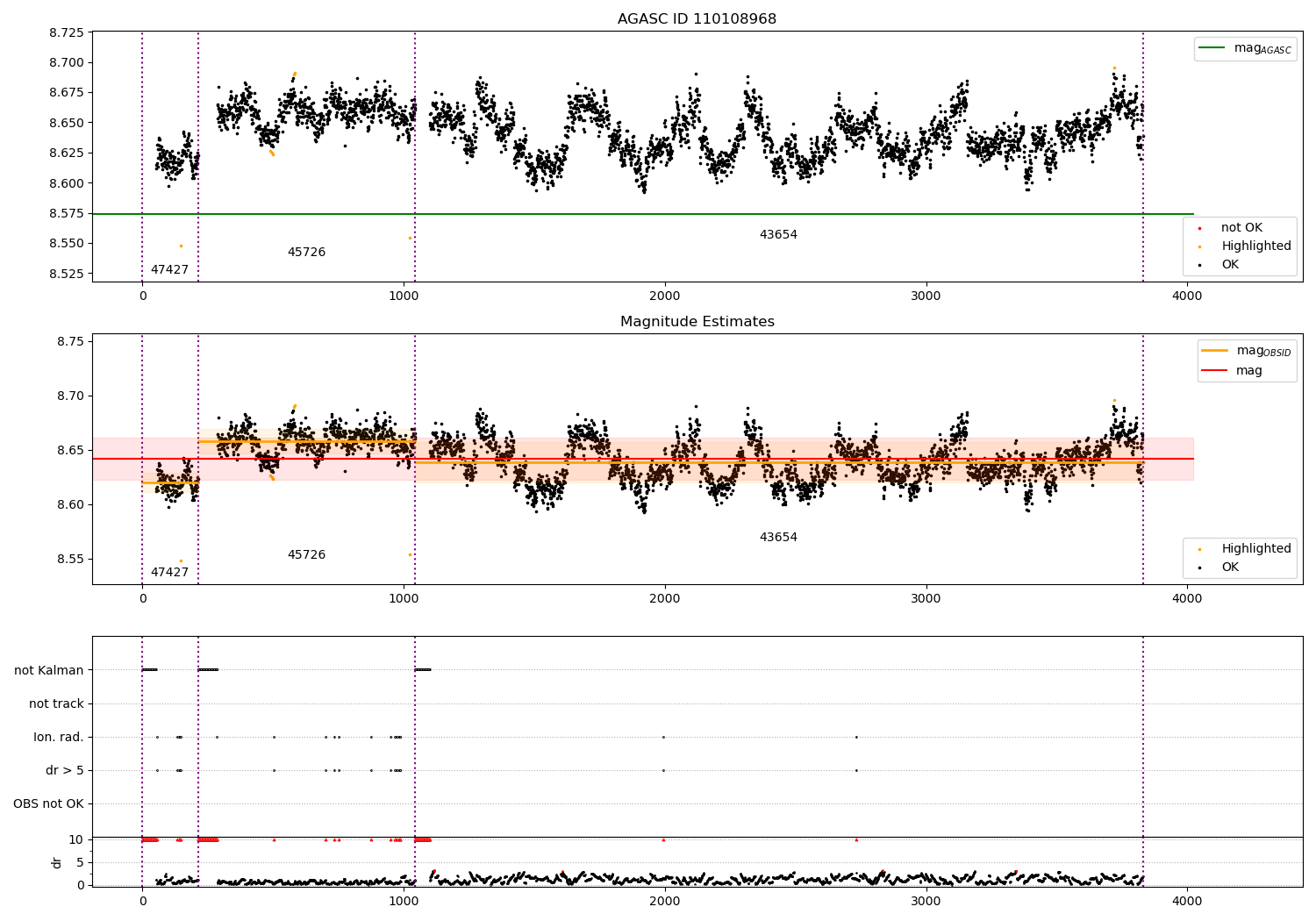
Task: Click the "8.725" y-axis tick label
Action: [x=67, y=32]
